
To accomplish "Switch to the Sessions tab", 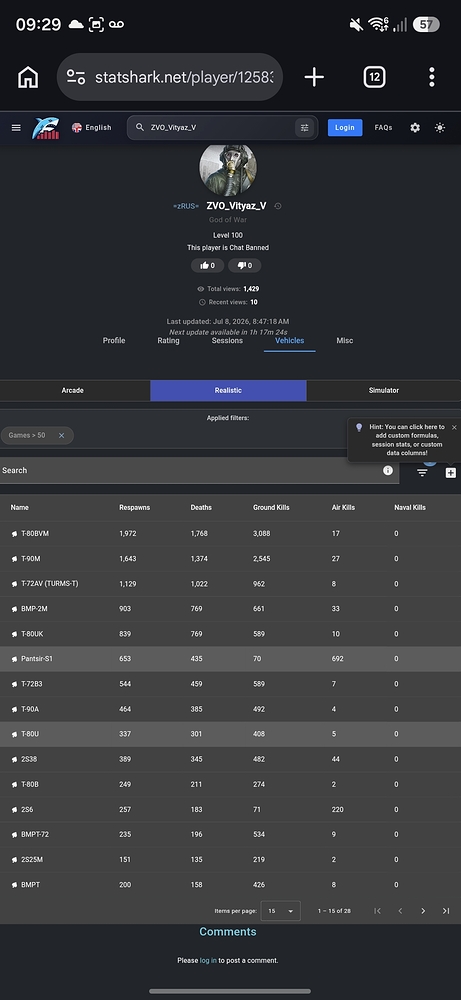I will (227, 341).
